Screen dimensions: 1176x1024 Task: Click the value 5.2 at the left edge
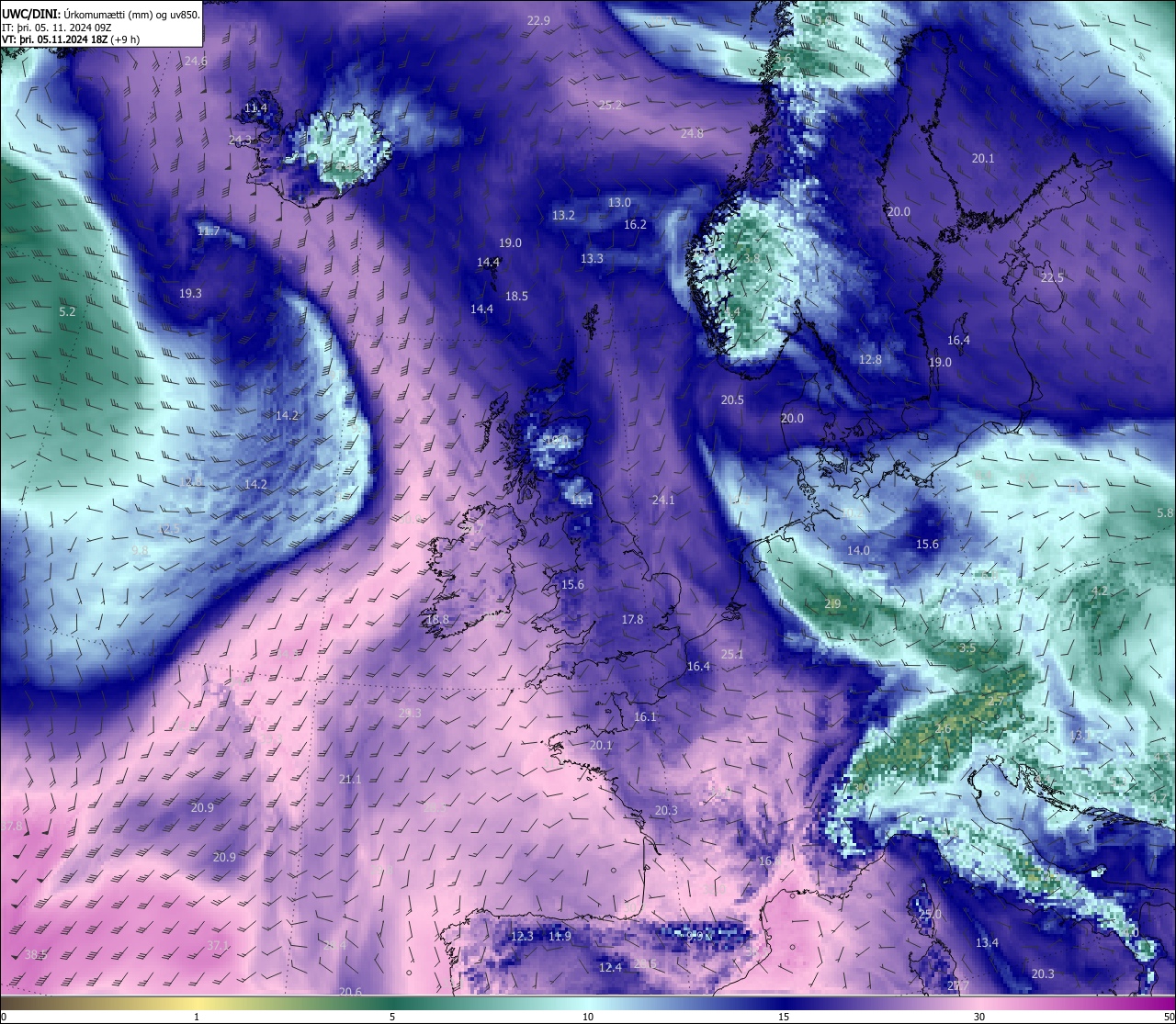pyautogui.click(x=67, y=311)
